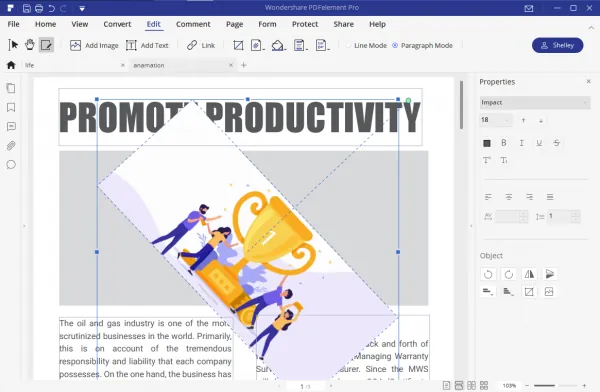
Task: Switch to the Comment tab
Action: 193,24
